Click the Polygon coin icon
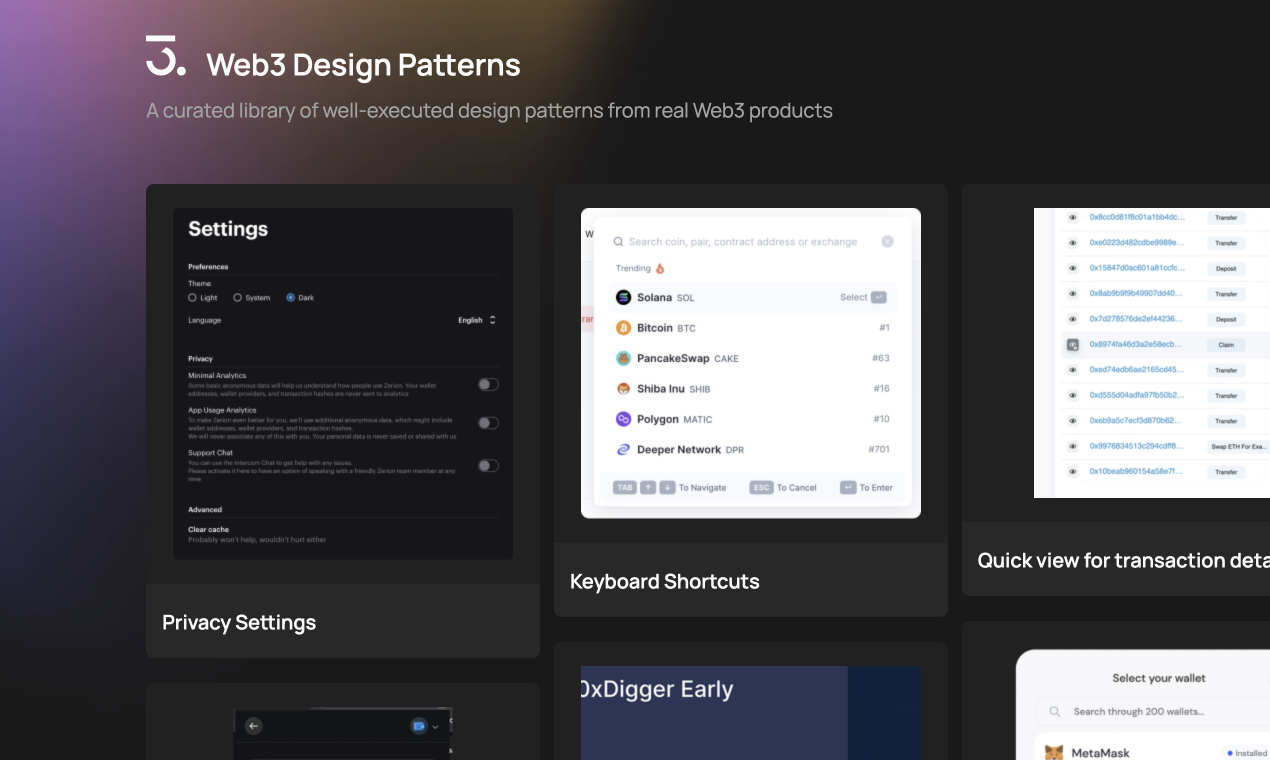Screen dimensions: 1270x760 click(x=624, y=419)
